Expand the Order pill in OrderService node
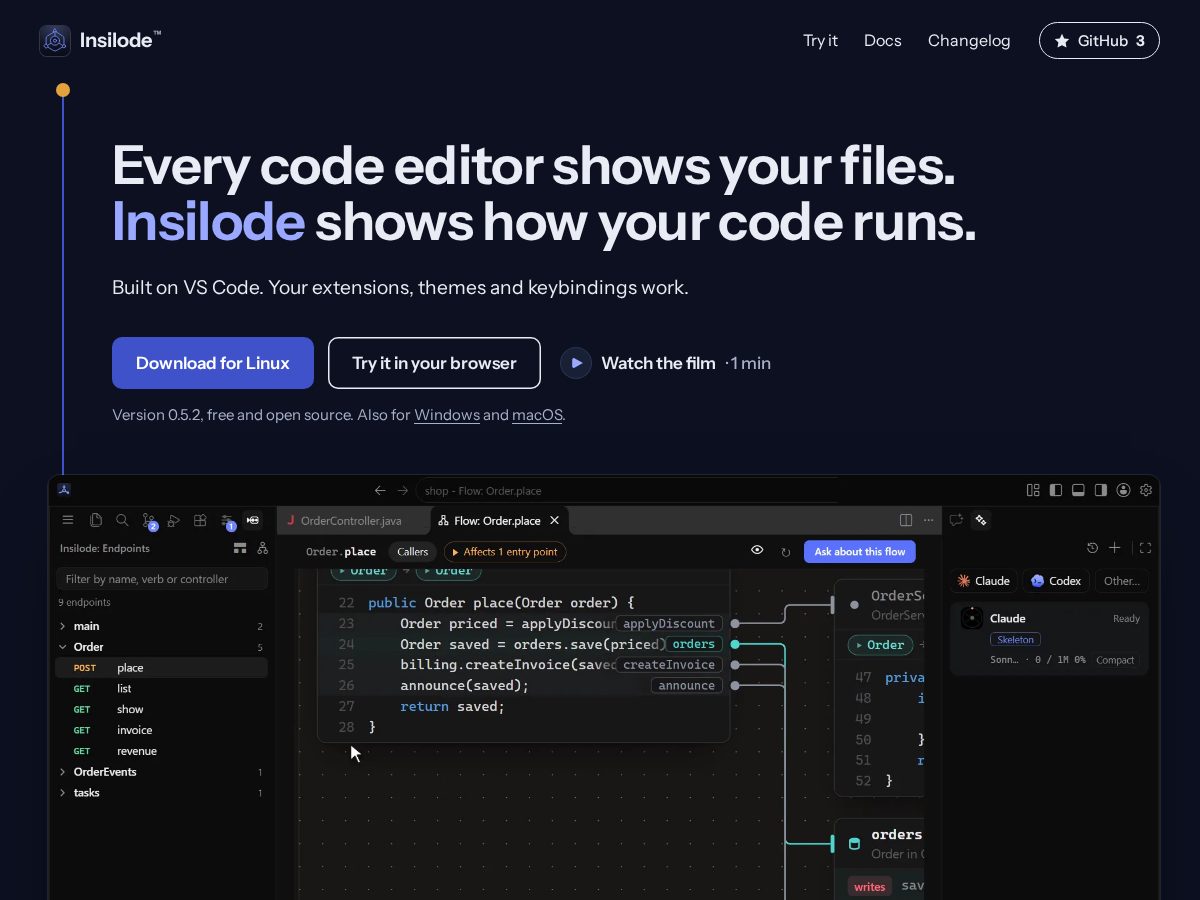The height and width of the screenshot is (900, 1200). point(879,645)
